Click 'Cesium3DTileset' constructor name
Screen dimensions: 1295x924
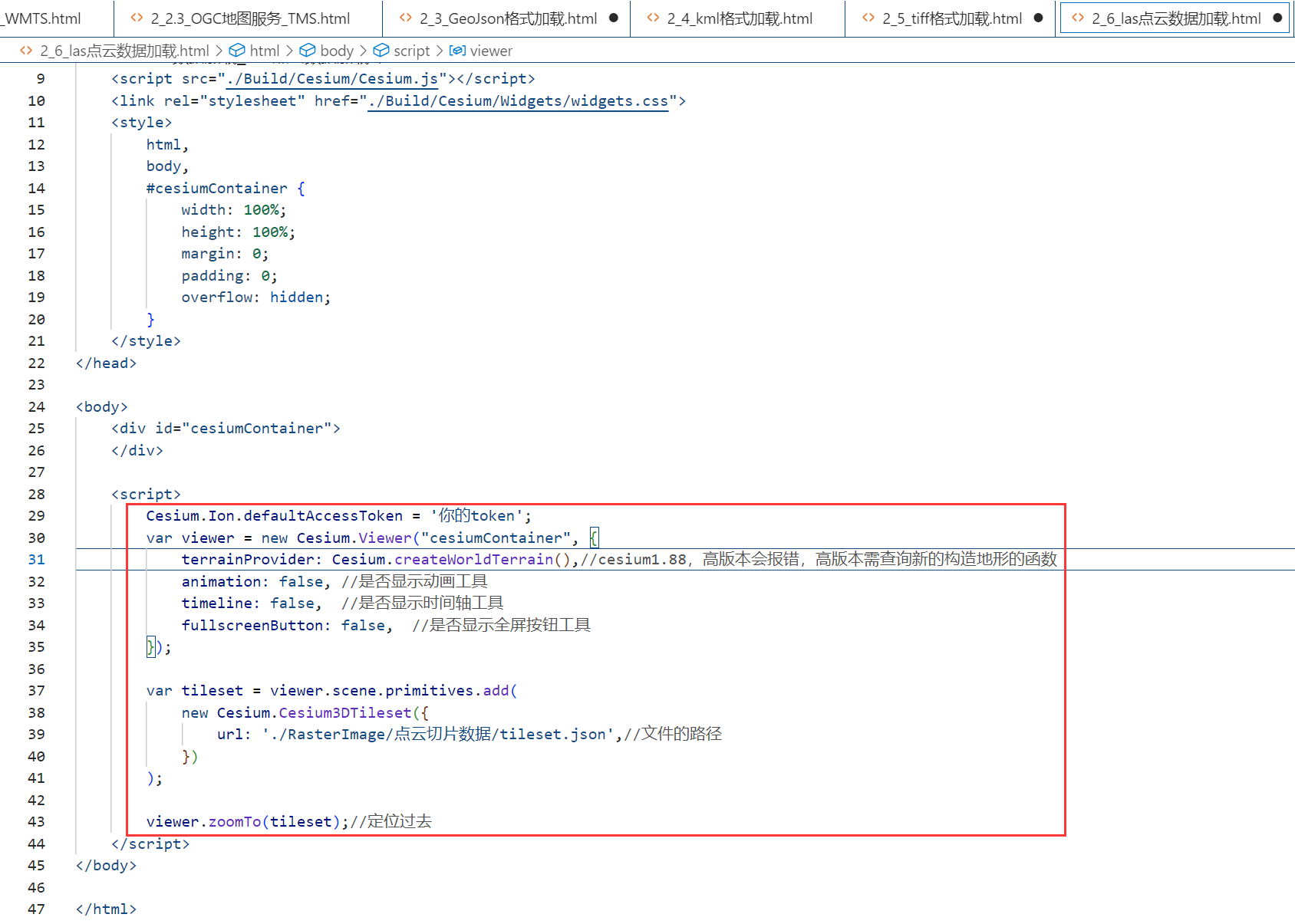coord(344,713)
